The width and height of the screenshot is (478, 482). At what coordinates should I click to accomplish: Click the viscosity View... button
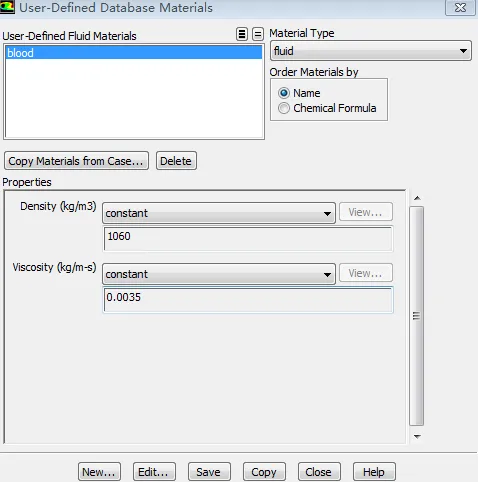pos(366,273)
